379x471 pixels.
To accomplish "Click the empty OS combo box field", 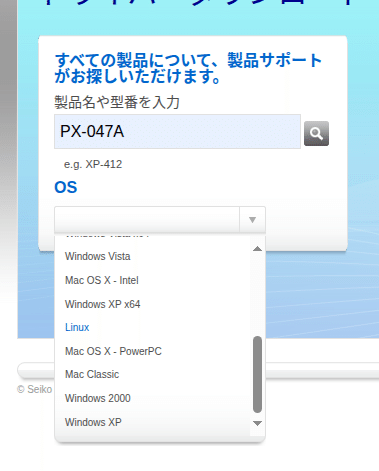I will click(147, 220).
